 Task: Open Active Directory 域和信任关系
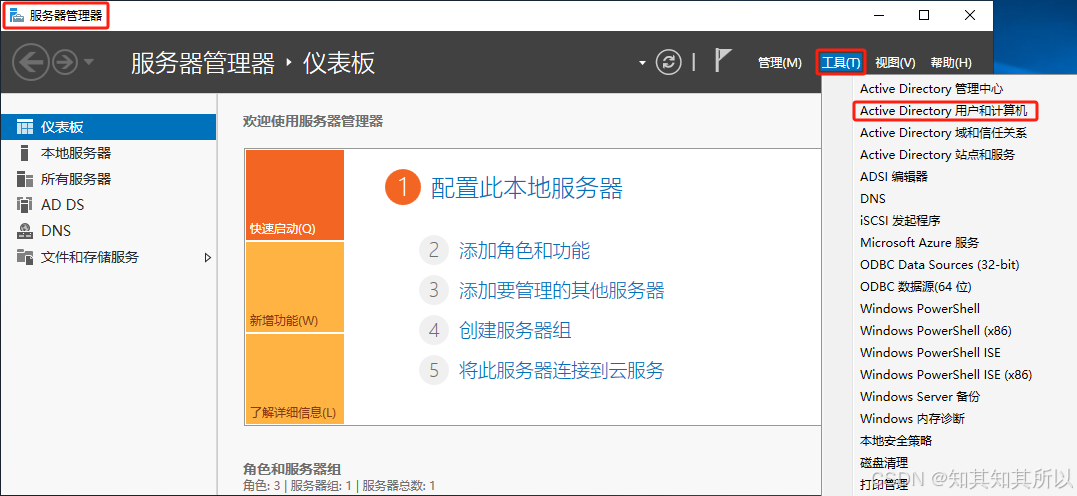(944, 133)
